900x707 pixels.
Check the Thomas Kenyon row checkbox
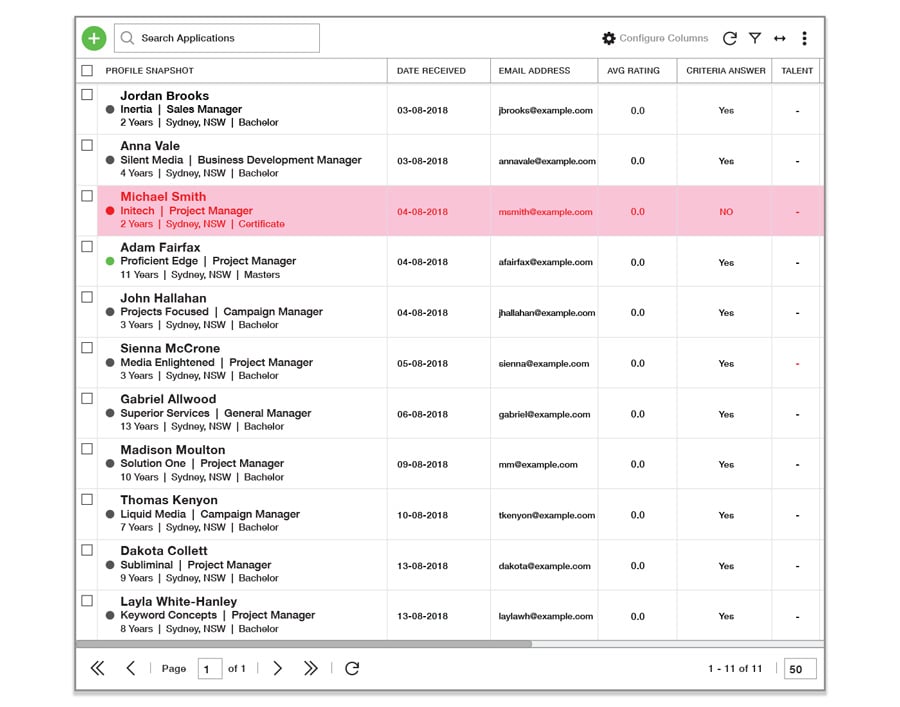click(87, 499)
